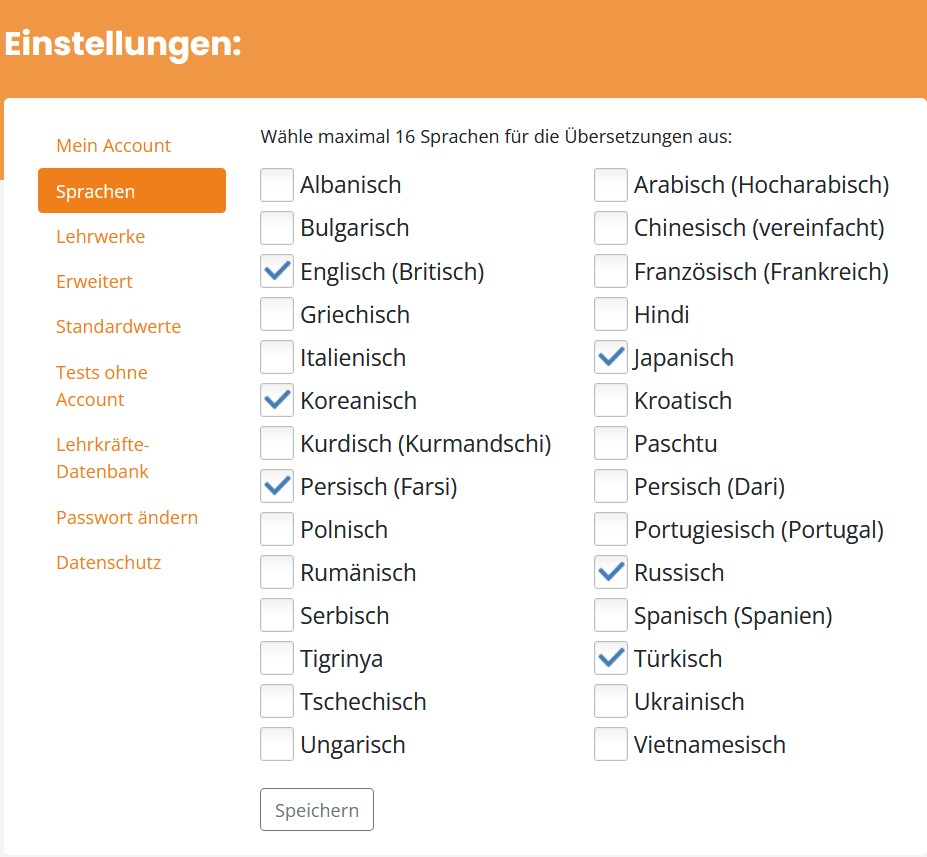Enable the Arabisch (Hocharabisch) checkbox
The width and height of the screenshot is (927, 857).
611,184
